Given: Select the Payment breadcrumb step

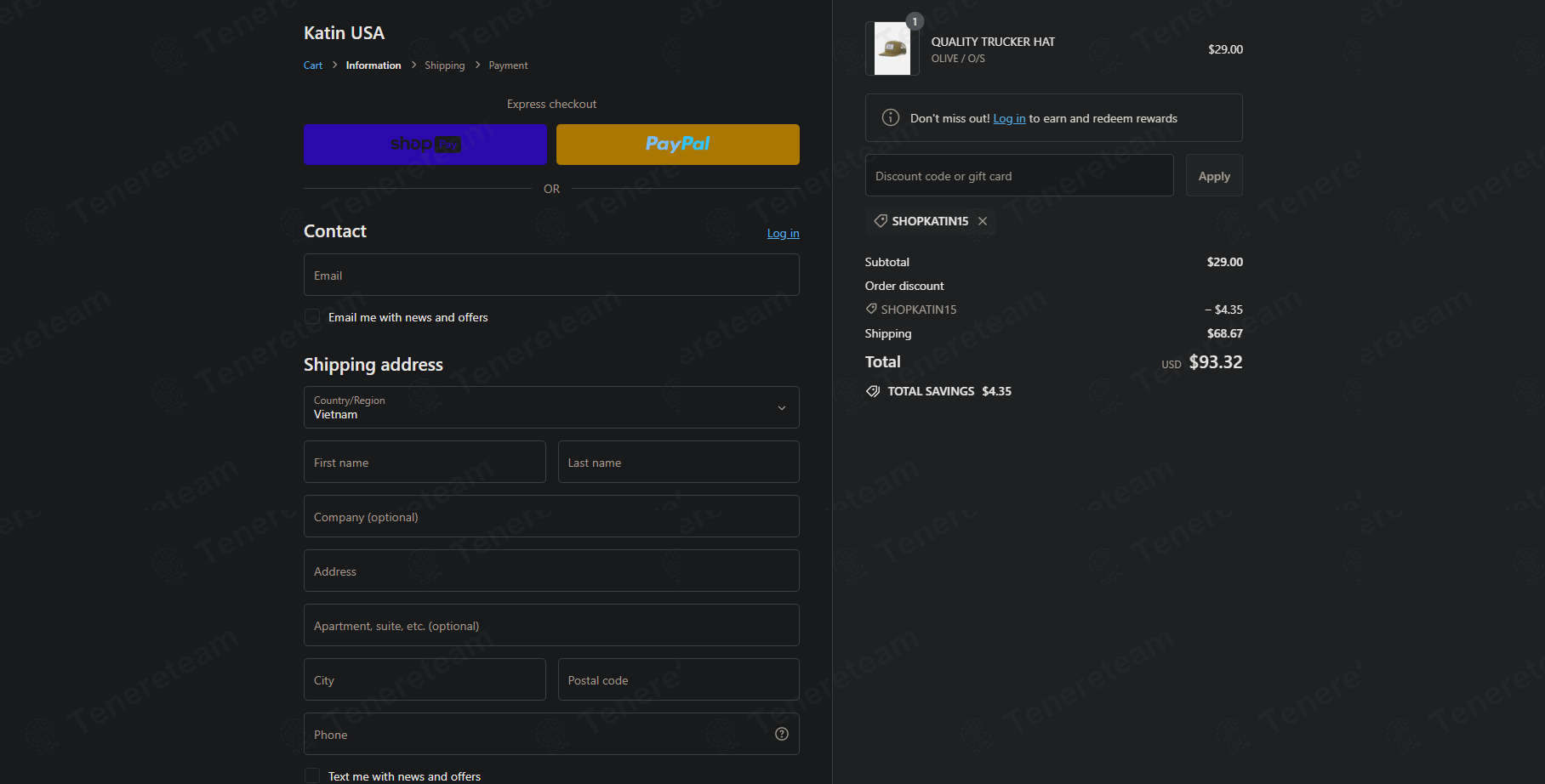Looking at the screenshot, I should [508, 65].
